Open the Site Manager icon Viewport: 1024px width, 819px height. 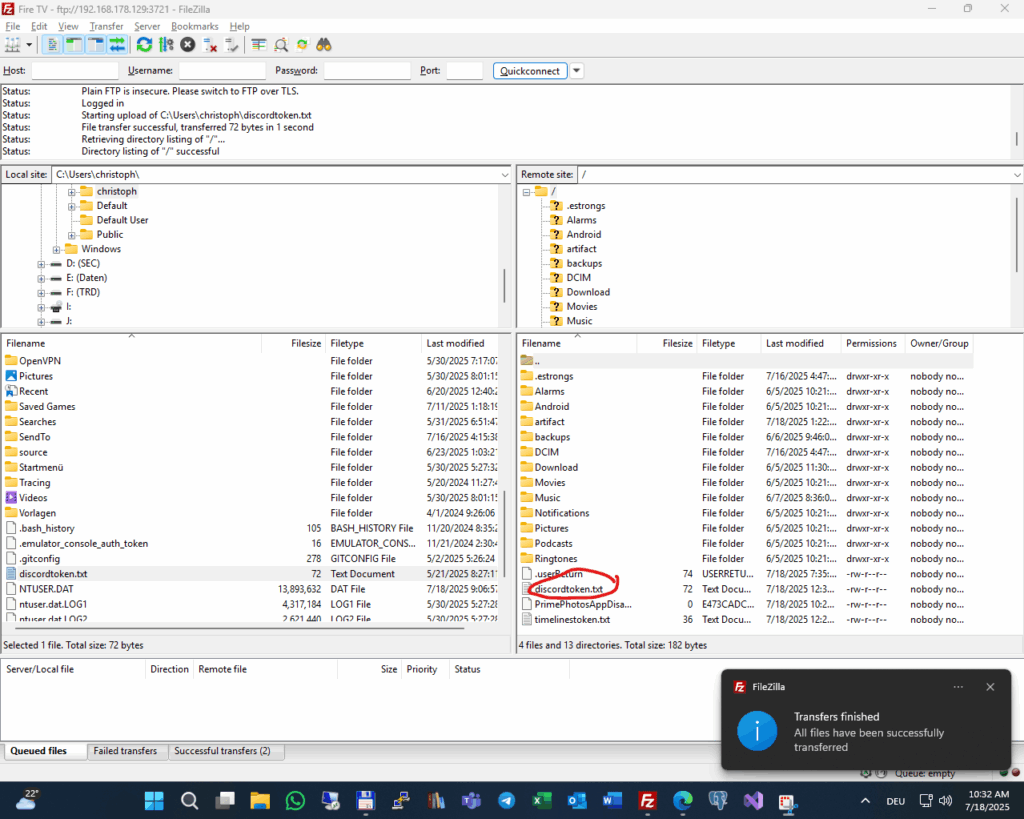click(13, 45)
